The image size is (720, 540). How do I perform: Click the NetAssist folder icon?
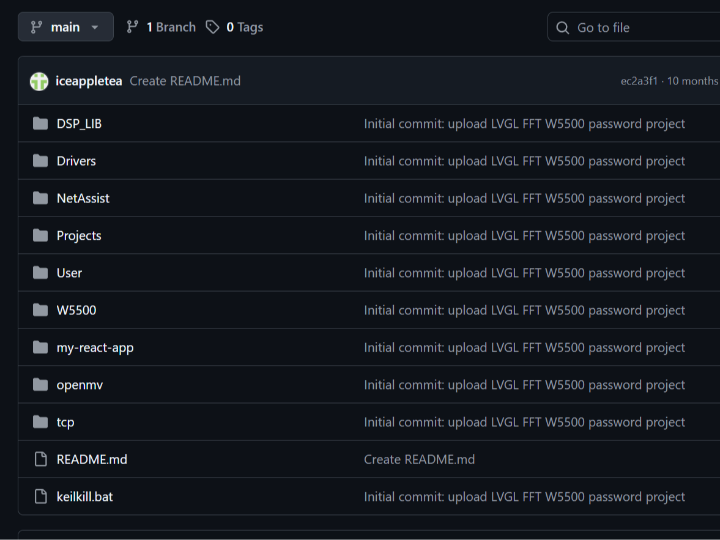point(40,198)
